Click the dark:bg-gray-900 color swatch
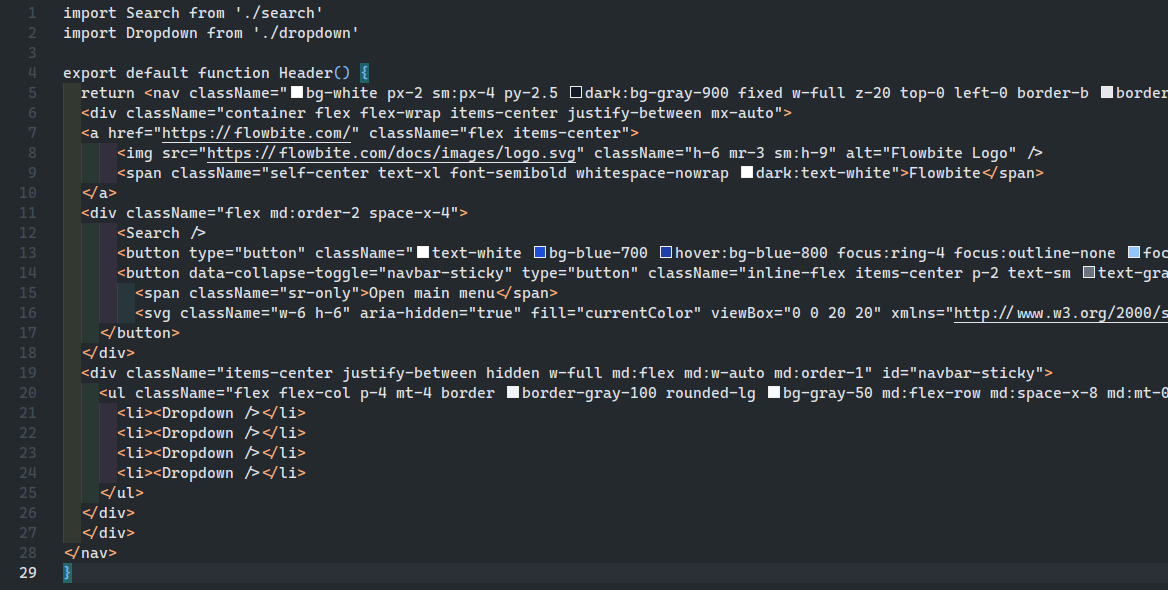Image resolution: width=1168 pixels, height=590 pixels. 576,92
